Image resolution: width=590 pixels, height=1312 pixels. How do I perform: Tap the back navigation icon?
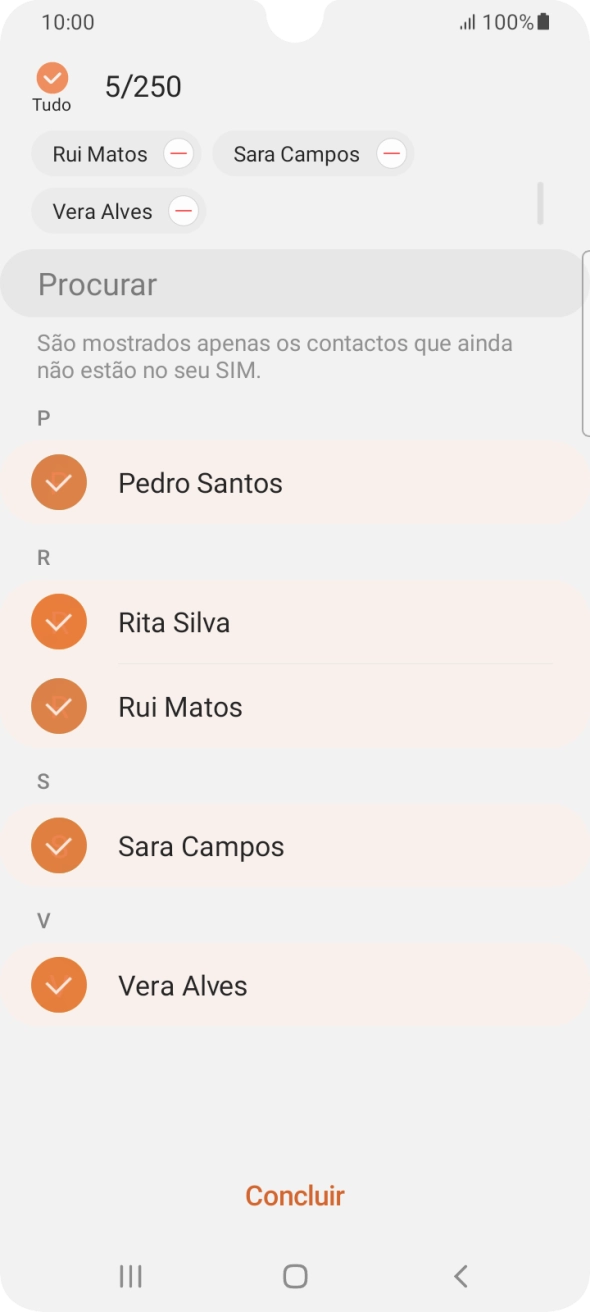tap(459, 1276)
